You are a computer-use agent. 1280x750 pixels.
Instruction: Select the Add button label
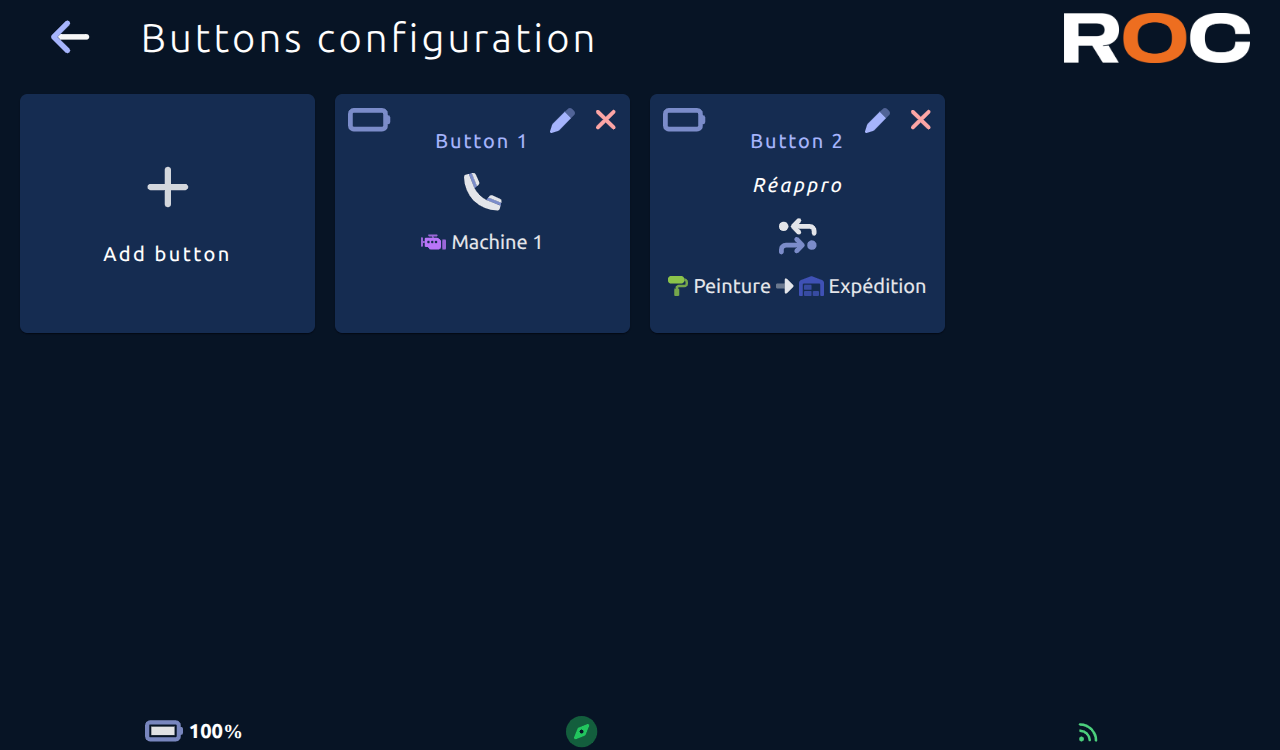pos(167,254)
